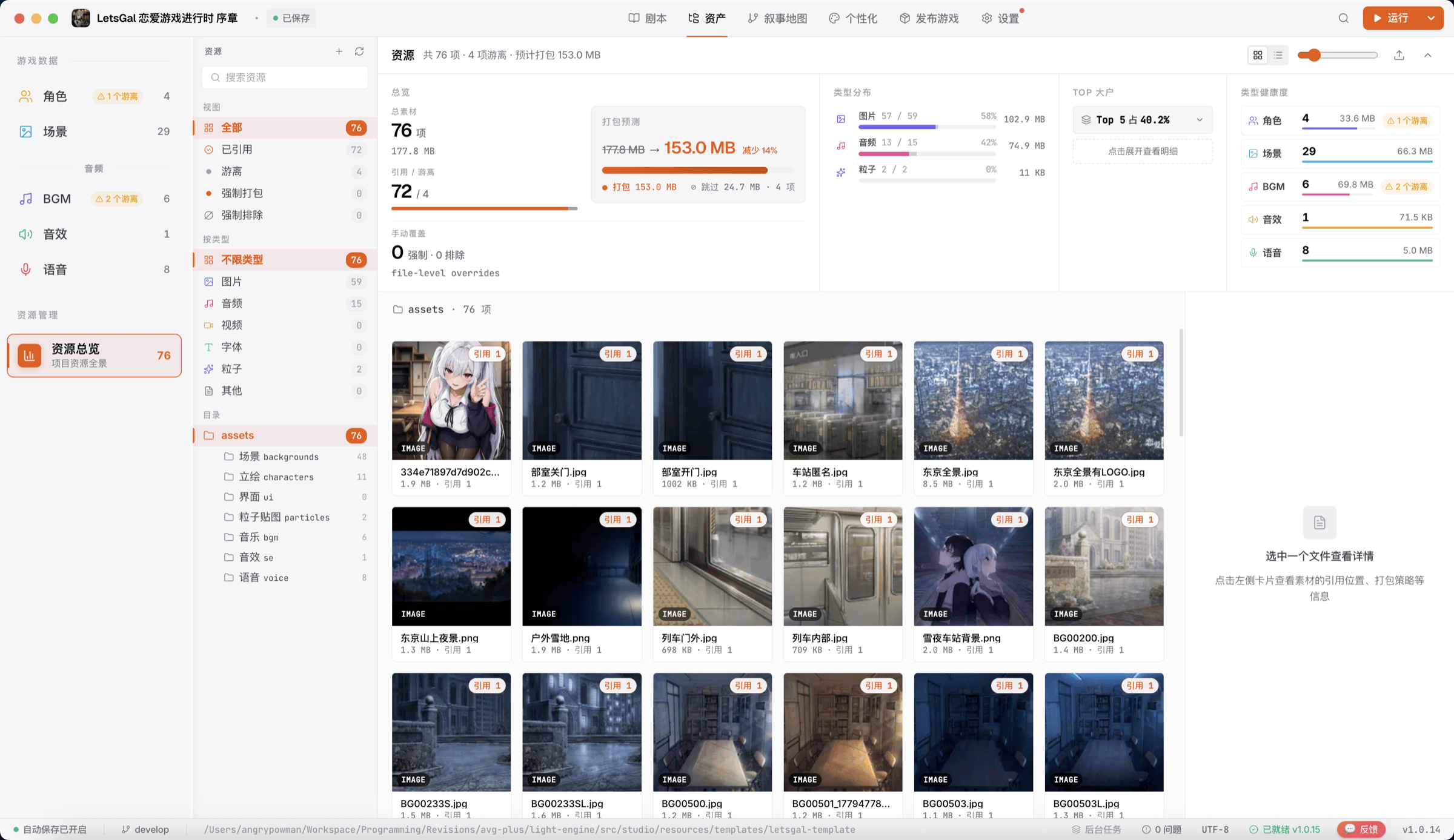Select thumbnail 东京全景.jpg

coord(973,400)
